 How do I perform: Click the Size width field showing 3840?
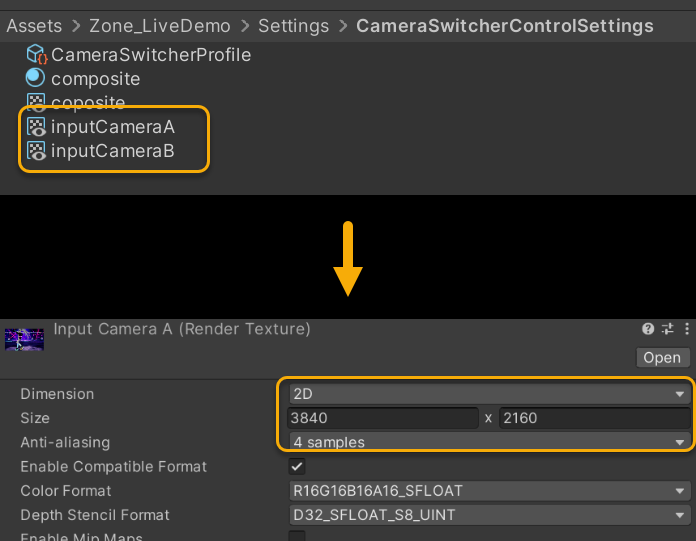(382, 418)
